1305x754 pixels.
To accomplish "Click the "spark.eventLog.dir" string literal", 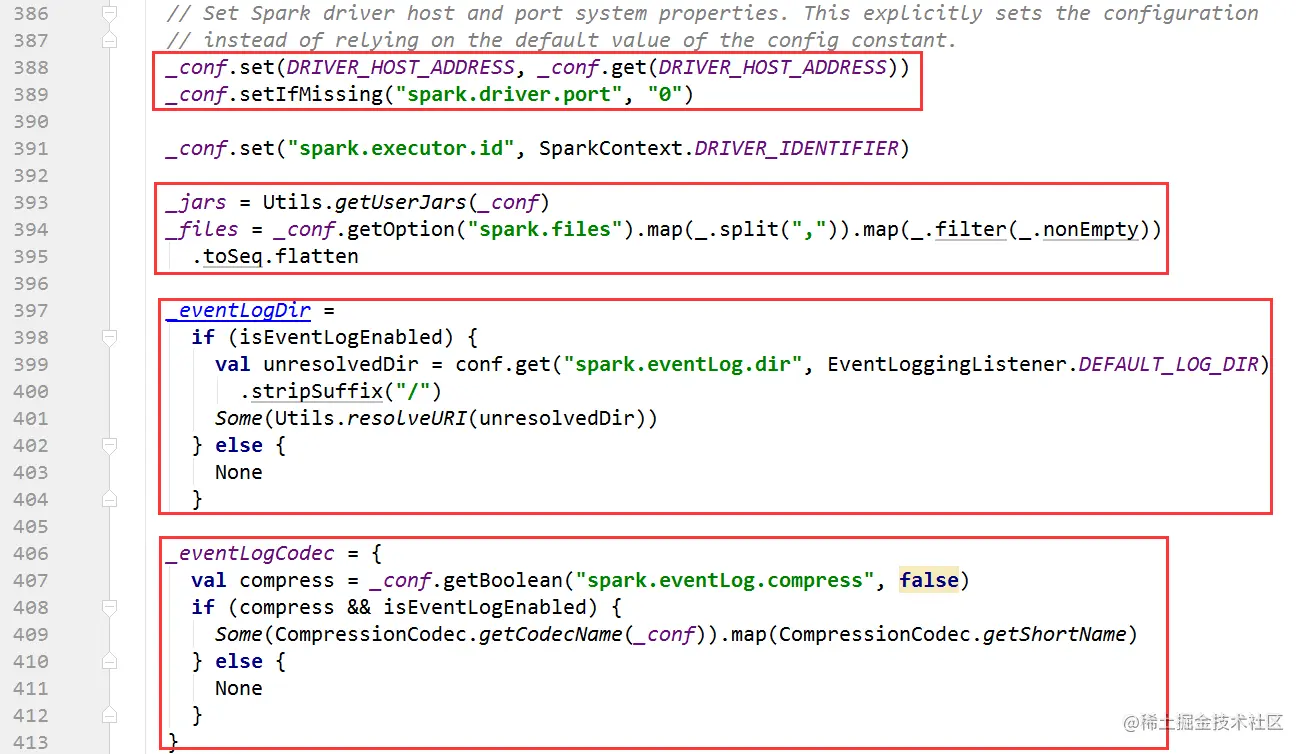I will [x=684, y=365].
